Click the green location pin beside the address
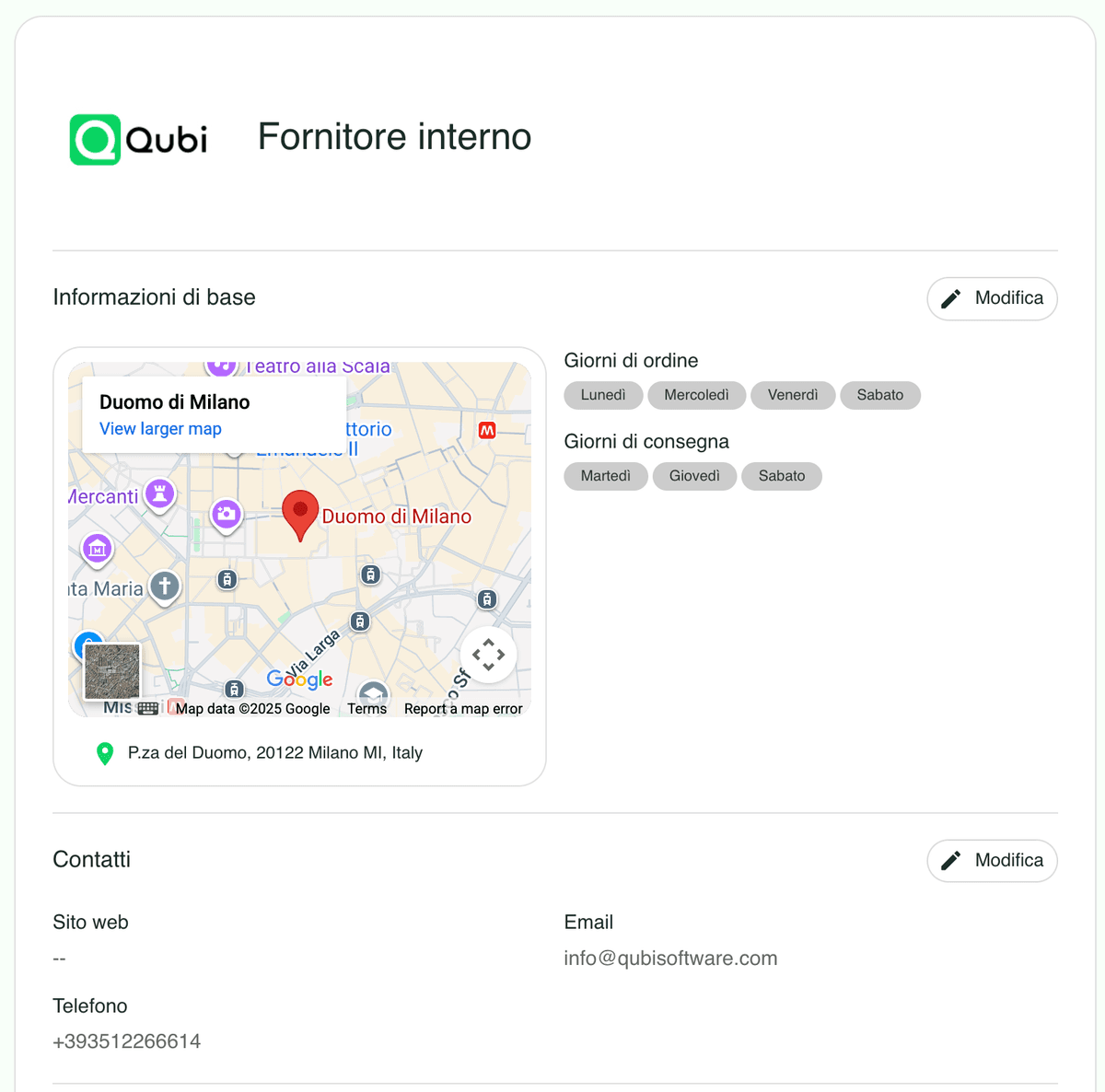1105x1092 pixels. (x=104, y=753)
